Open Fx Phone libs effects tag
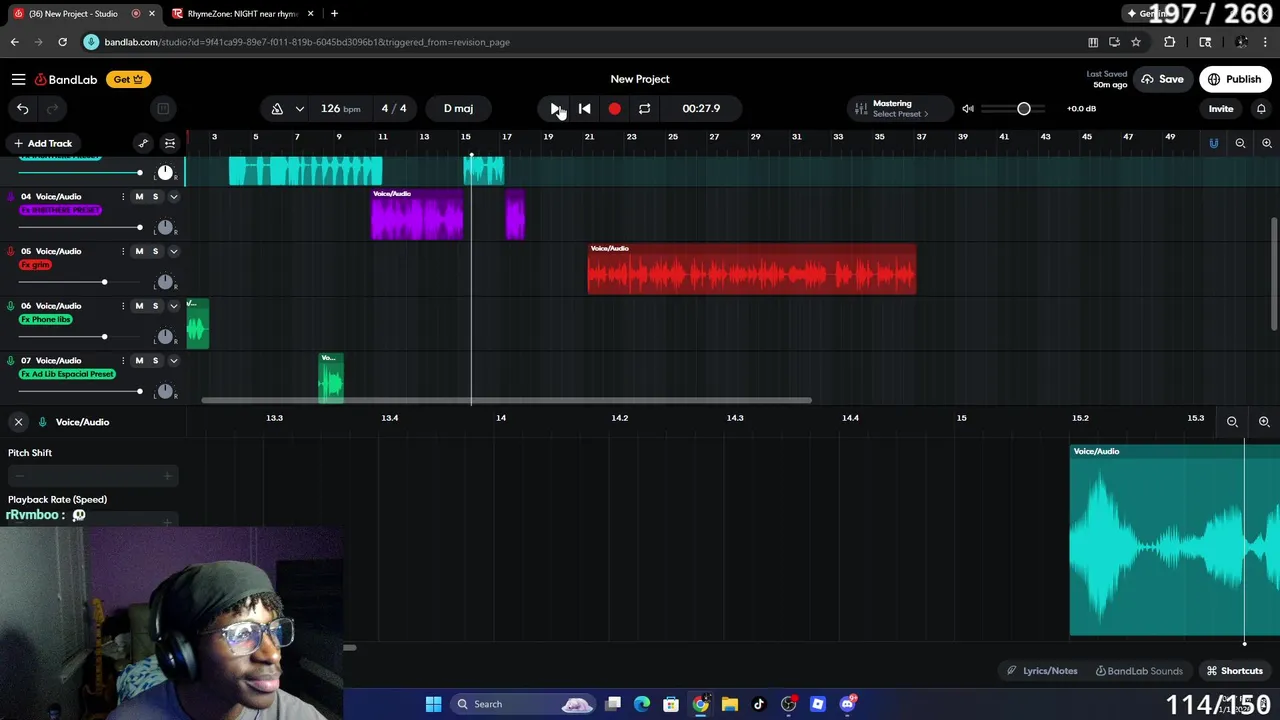1280x720 pixels. point(46,319)
